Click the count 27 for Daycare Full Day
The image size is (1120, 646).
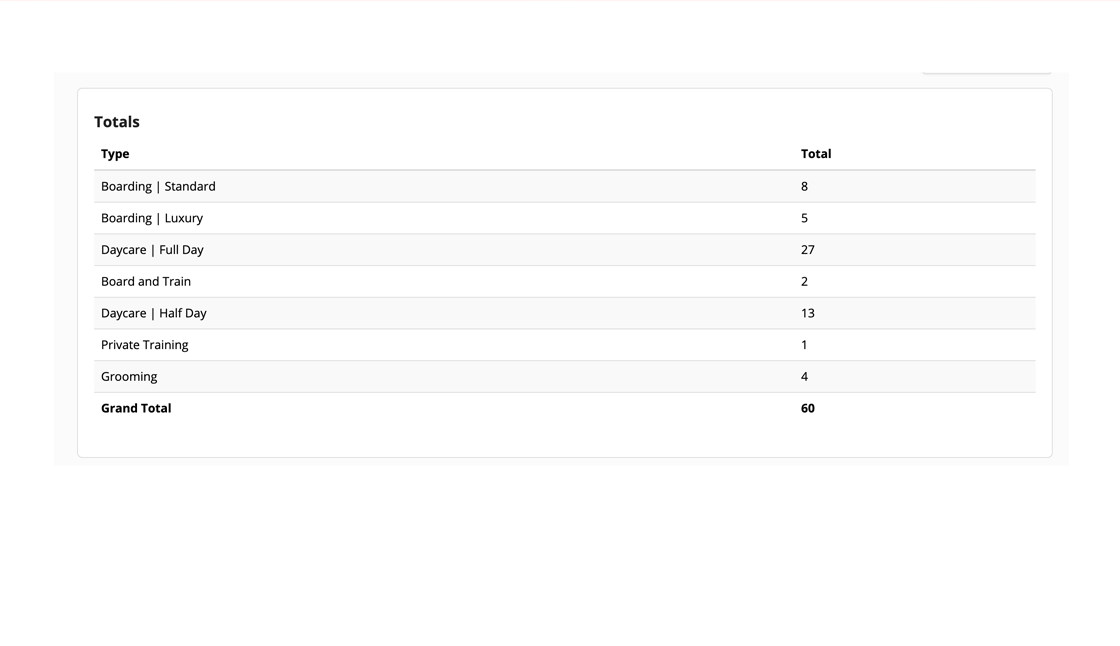coord(808,249)
